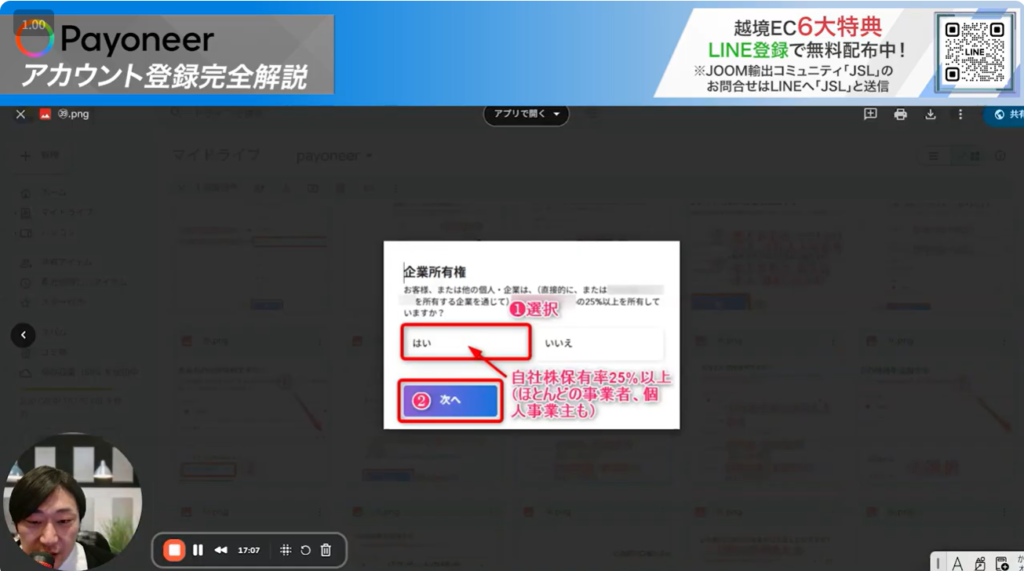Click the 'A' input mode icon in IME bar
Image resolution: width=1024 pixels, height=571 pixels.
pos(957,563)
